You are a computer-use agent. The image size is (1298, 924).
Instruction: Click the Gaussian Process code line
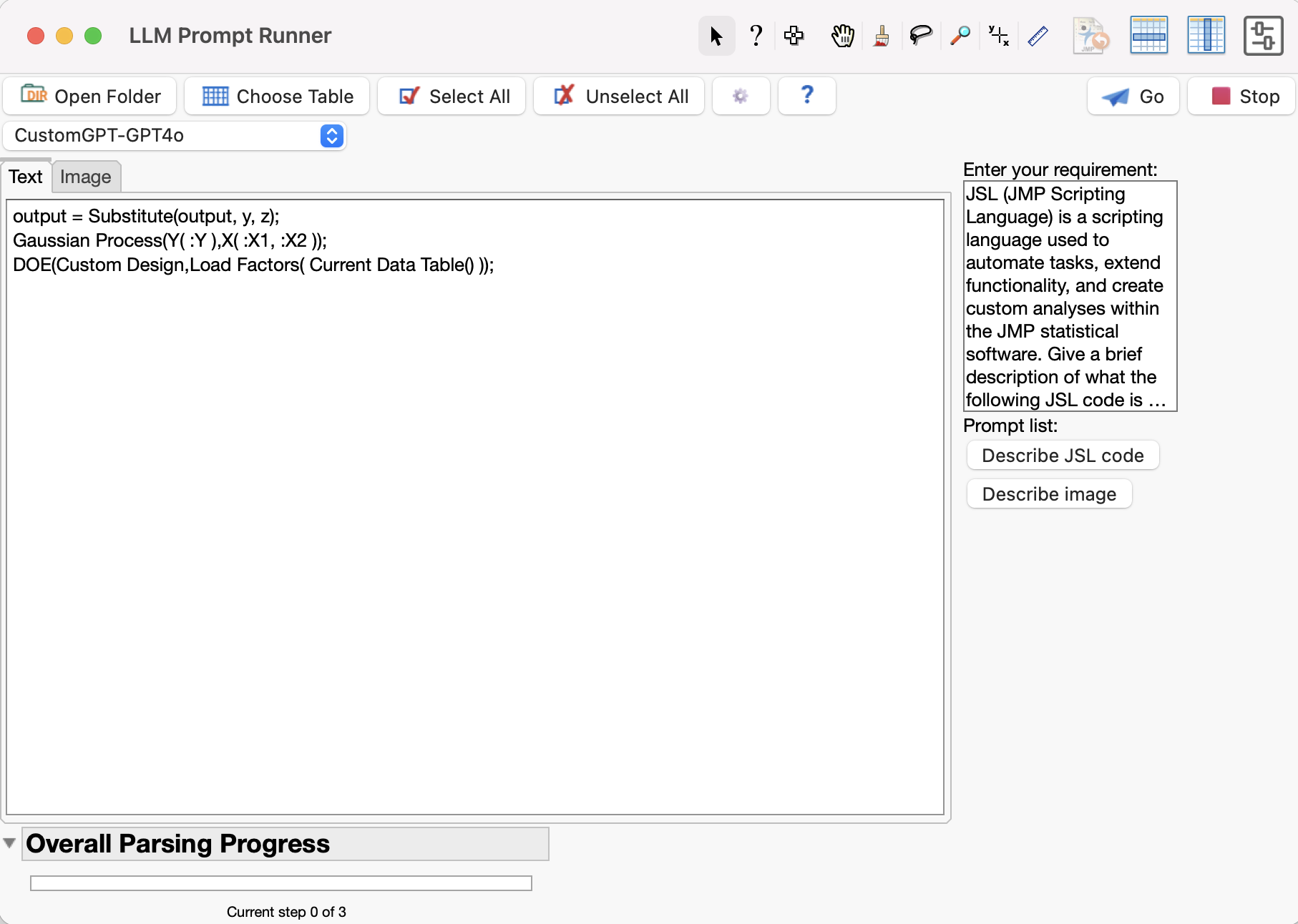(x=170, y=240)
